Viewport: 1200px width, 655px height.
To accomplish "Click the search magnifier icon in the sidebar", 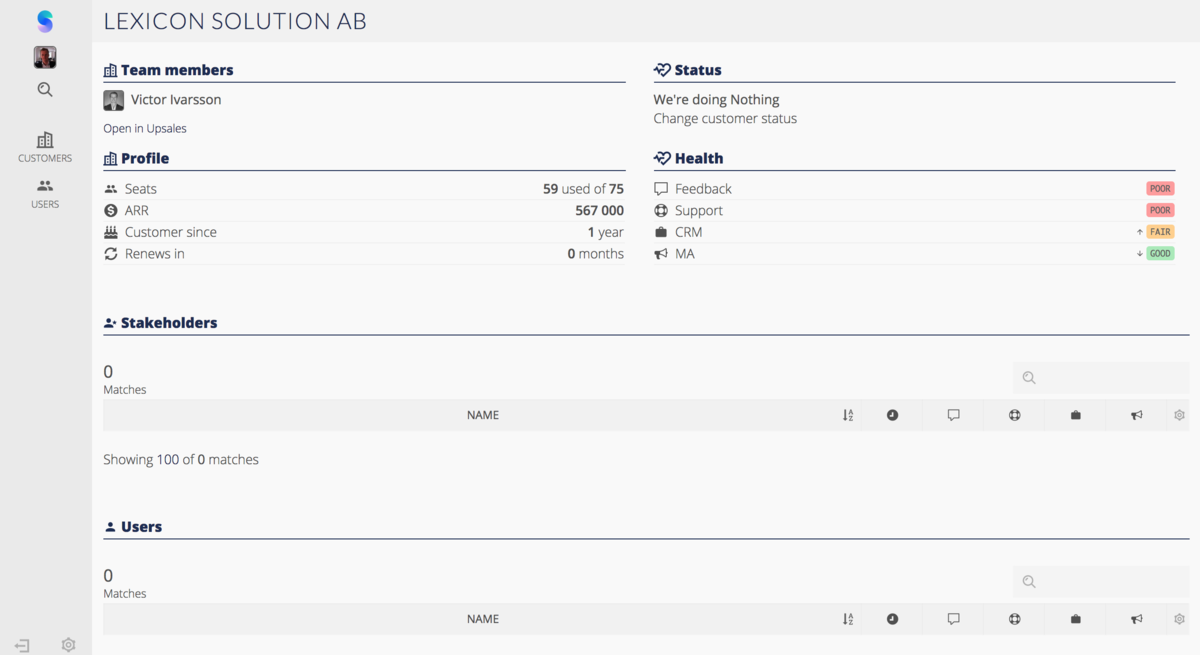I will click(x=44, y=89).
